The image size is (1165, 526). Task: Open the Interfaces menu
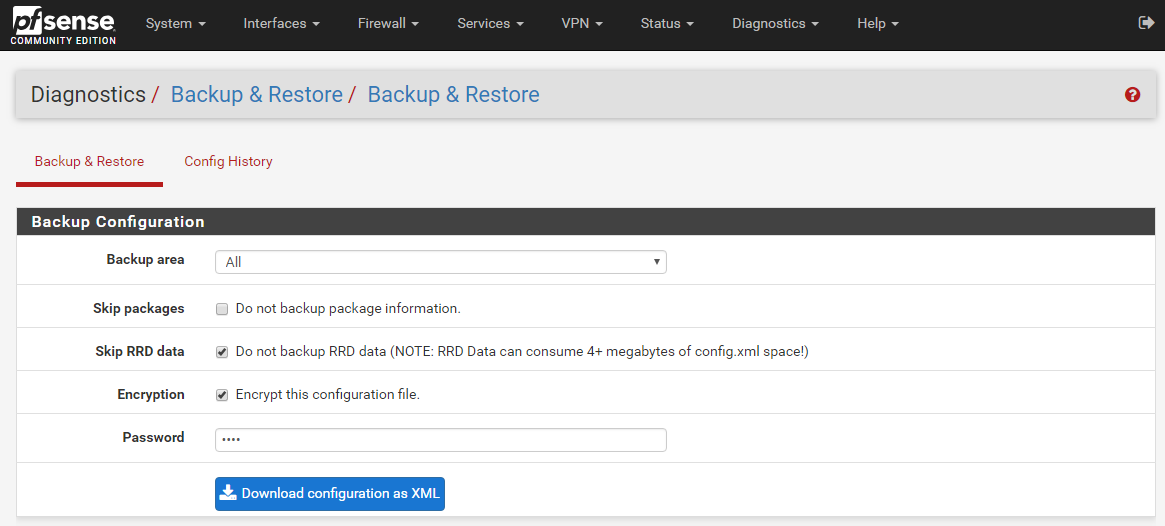[x=281, y=23]
